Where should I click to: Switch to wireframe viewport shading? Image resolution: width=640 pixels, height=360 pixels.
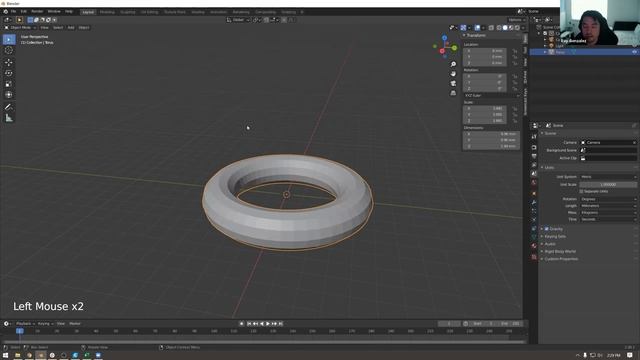499,28
